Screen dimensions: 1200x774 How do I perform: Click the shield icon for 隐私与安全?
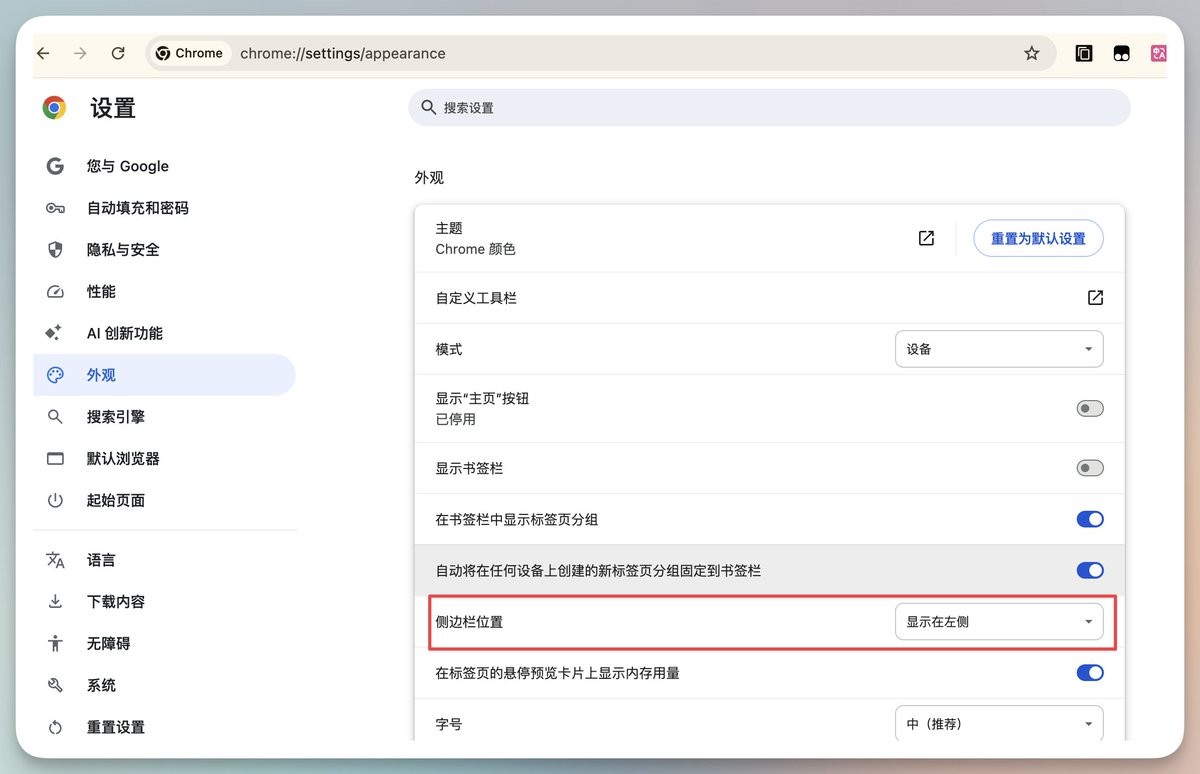[55, 250]
